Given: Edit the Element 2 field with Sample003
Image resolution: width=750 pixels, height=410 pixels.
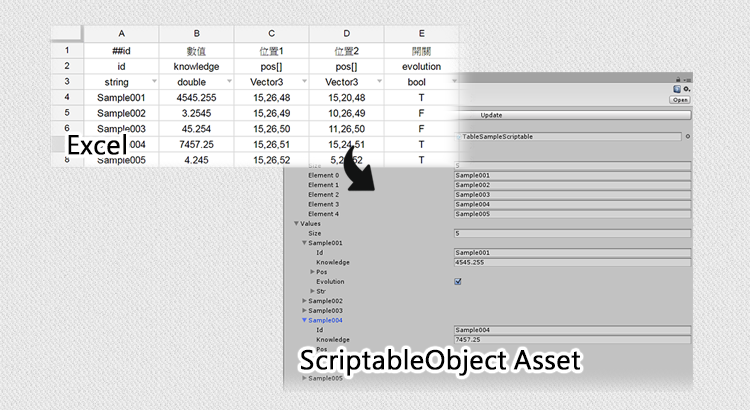Looking at the screenshot, I should (573, 195).
